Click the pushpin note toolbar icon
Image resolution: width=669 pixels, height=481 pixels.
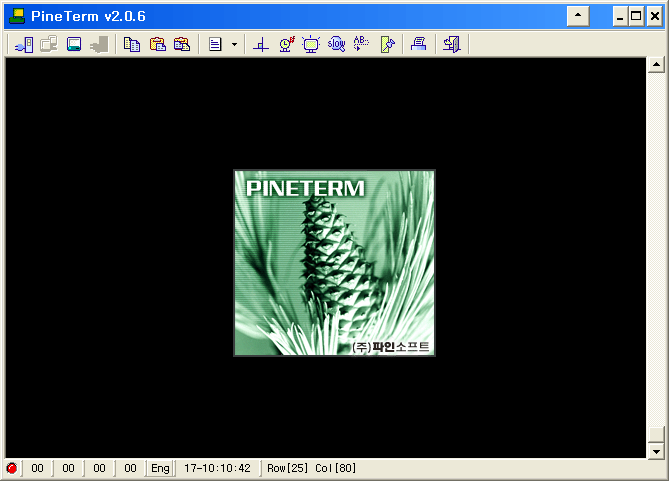click(387, 44)
